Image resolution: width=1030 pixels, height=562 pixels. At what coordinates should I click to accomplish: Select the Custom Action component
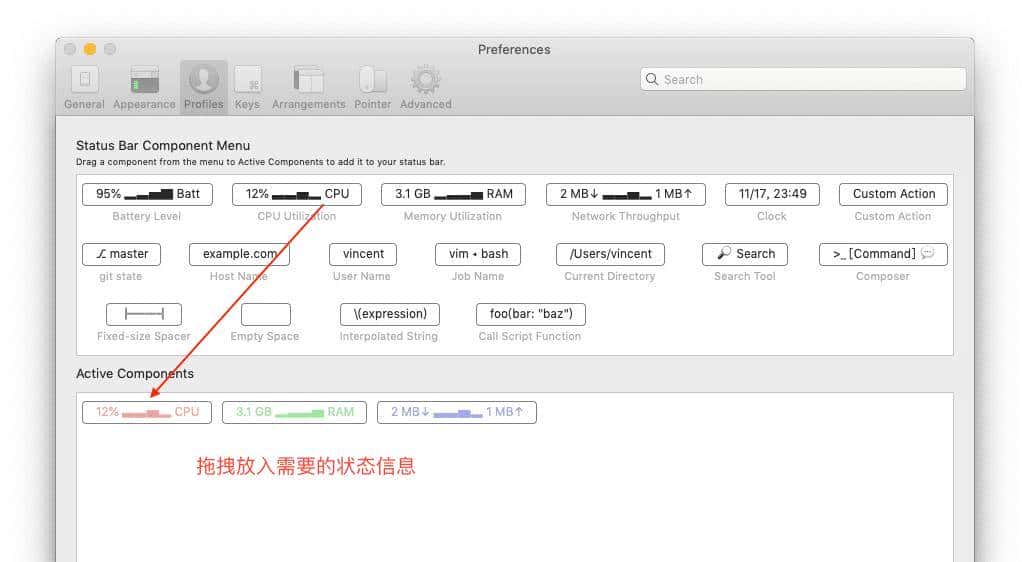pyautogui.click(x=893, y=194)
